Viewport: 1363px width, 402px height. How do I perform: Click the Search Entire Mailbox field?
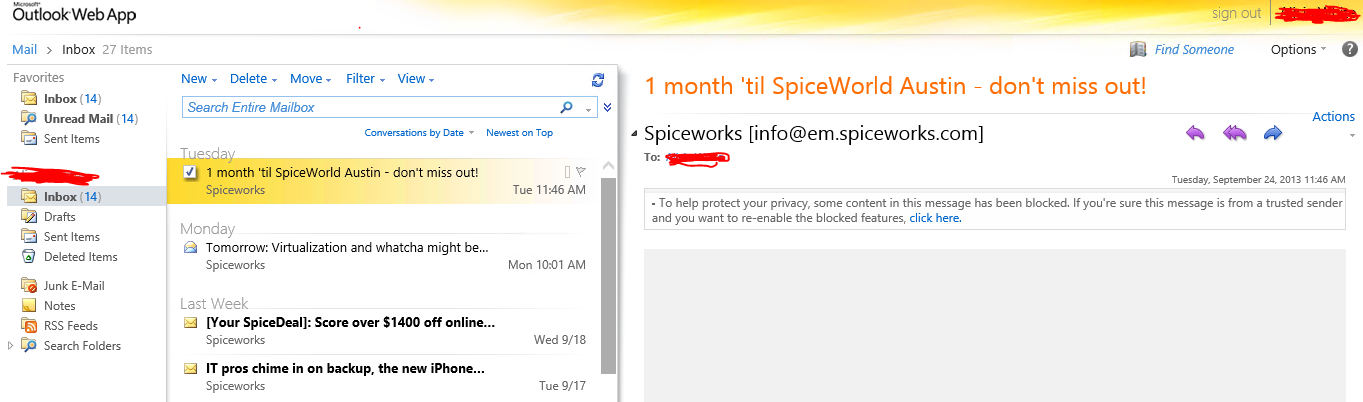click(368, 107)
